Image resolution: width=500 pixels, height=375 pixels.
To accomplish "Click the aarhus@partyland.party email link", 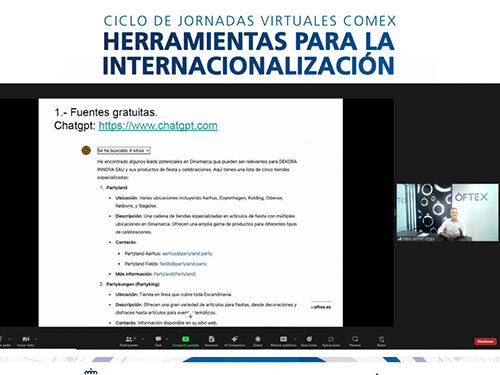I will pyautogui.click(x=187, y=254).
